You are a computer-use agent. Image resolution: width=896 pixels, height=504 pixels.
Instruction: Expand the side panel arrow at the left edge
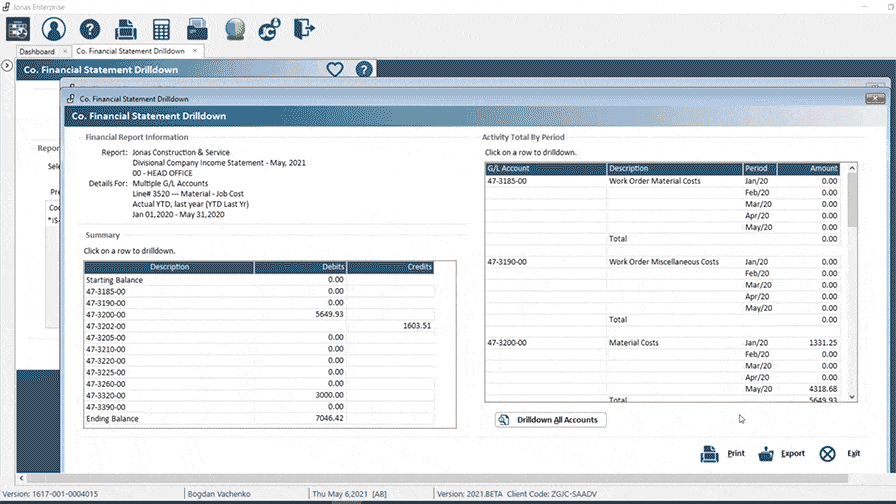tap(7, 66)
